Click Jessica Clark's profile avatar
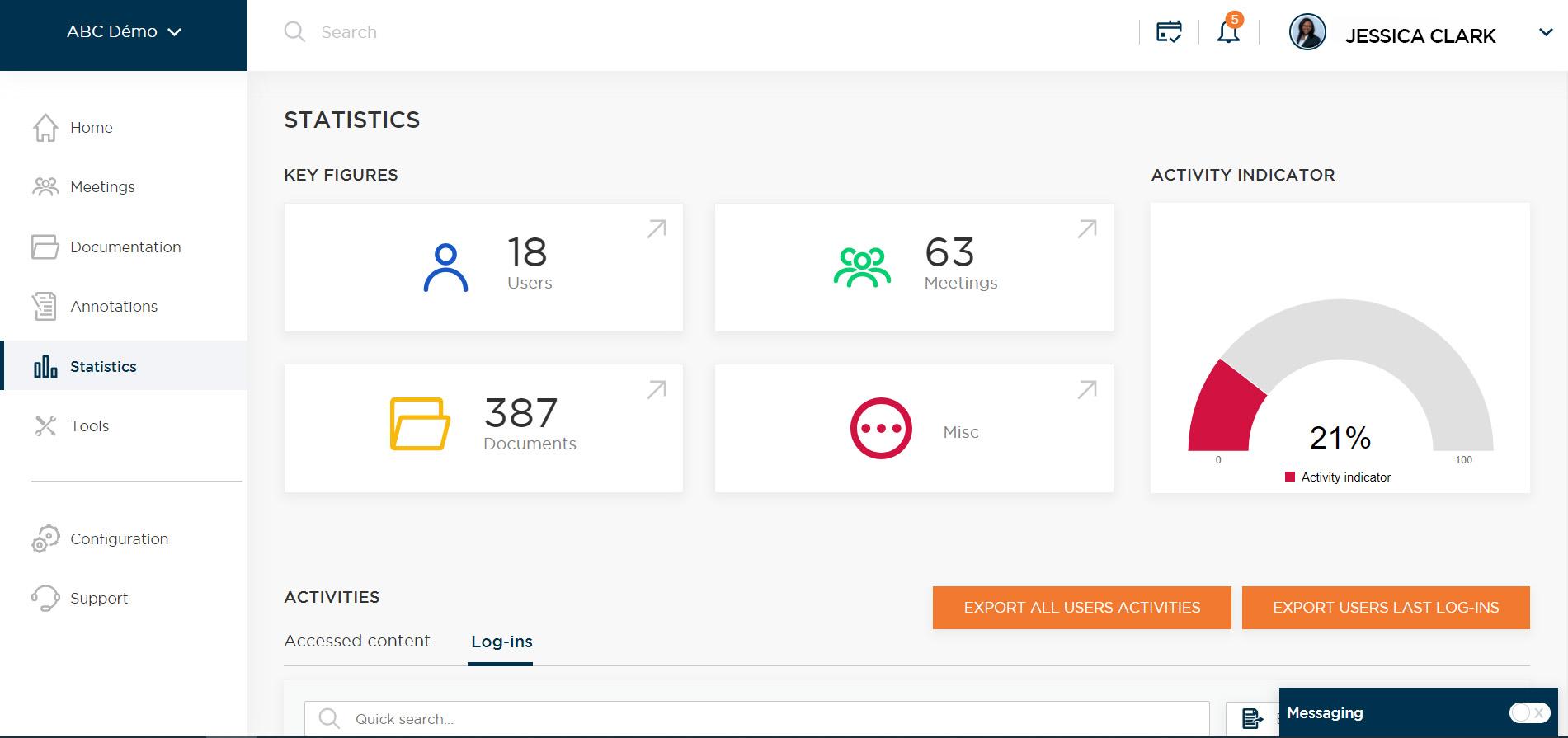The height and width of the screenshot is (738, 1568). pyautogui.click(x=1307, y=32)
